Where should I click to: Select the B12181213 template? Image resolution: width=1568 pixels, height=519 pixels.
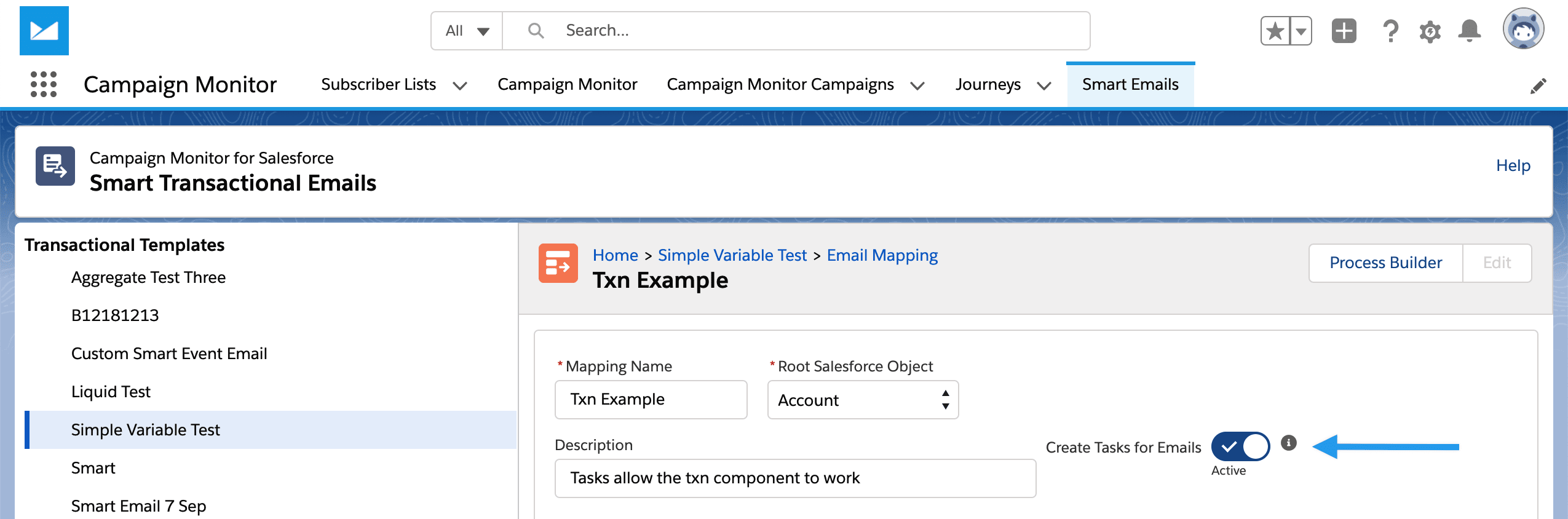click(x=115, y=315)
